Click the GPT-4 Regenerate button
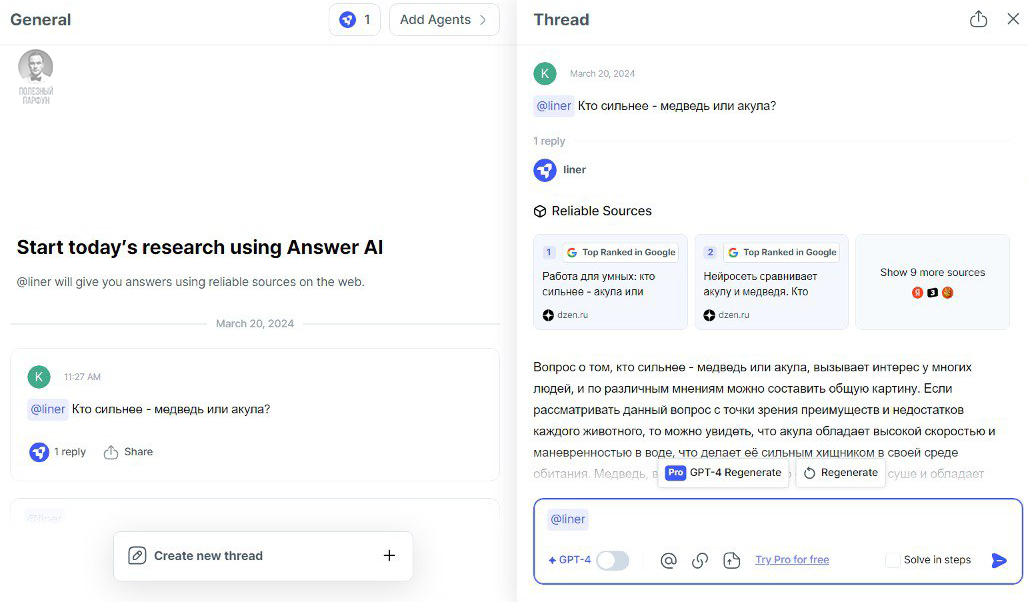1028x602 pixels. point(724,472)
